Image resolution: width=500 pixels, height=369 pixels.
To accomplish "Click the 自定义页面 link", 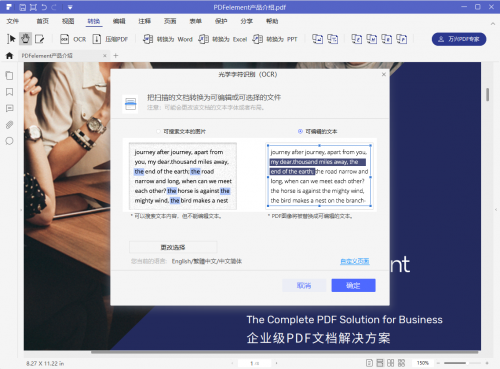I will coord(355,261).
